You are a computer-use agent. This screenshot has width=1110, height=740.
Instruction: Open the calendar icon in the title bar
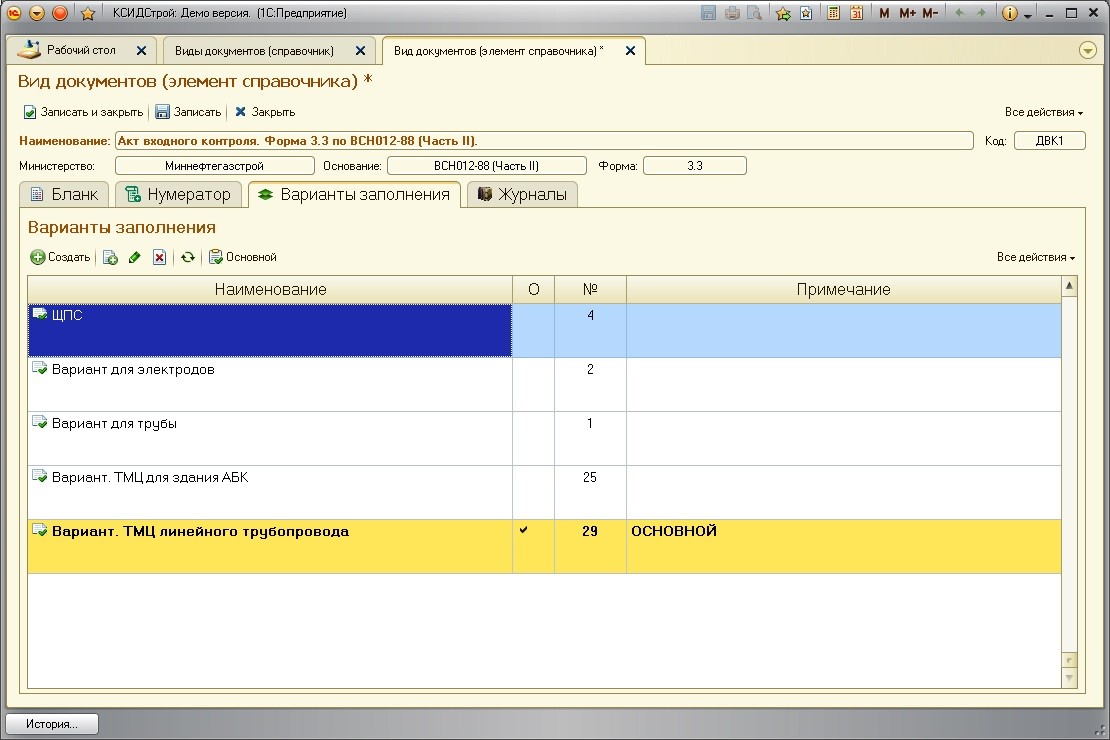857,13
